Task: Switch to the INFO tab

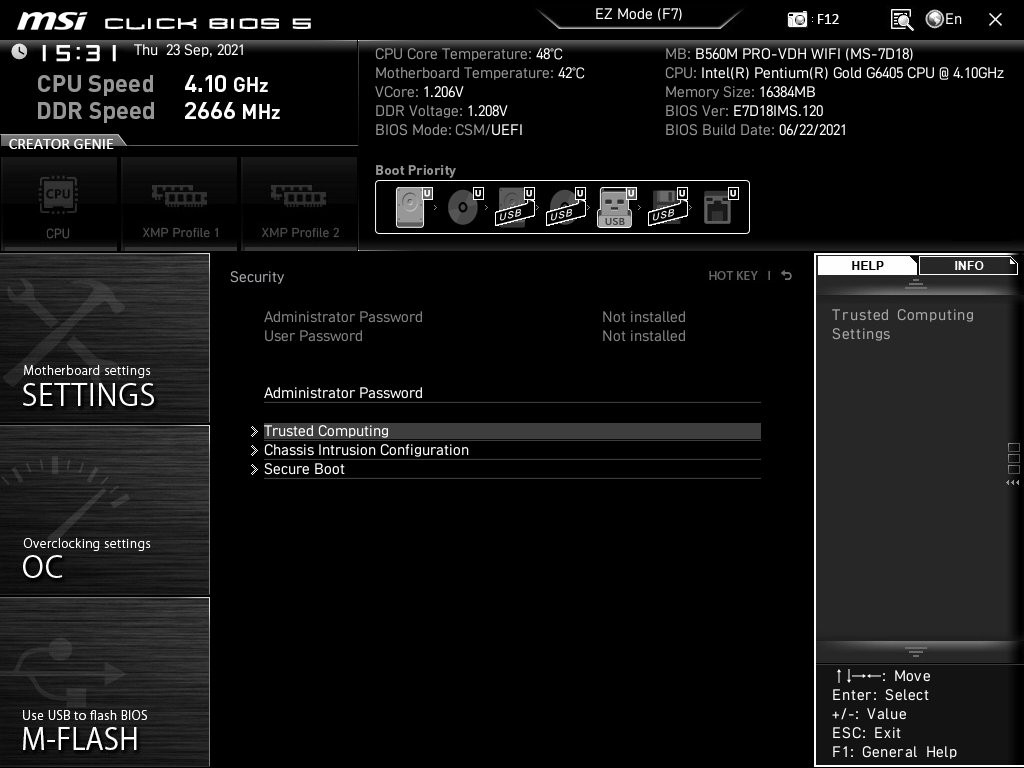Action: point(967,265)
